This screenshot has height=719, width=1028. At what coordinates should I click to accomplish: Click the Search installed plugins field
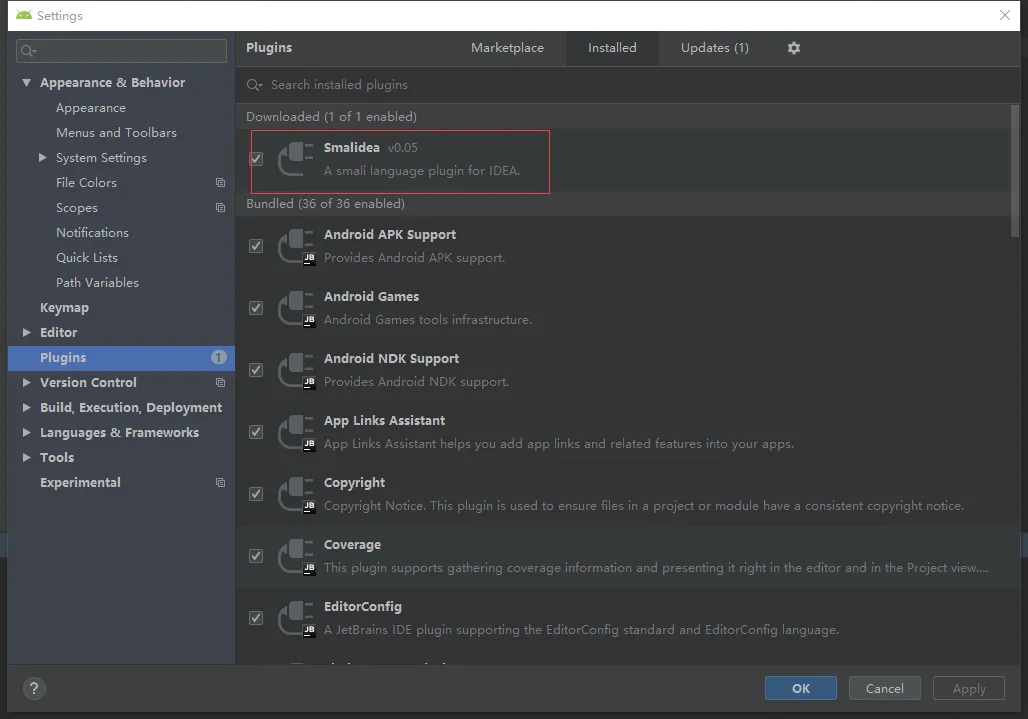620,85
